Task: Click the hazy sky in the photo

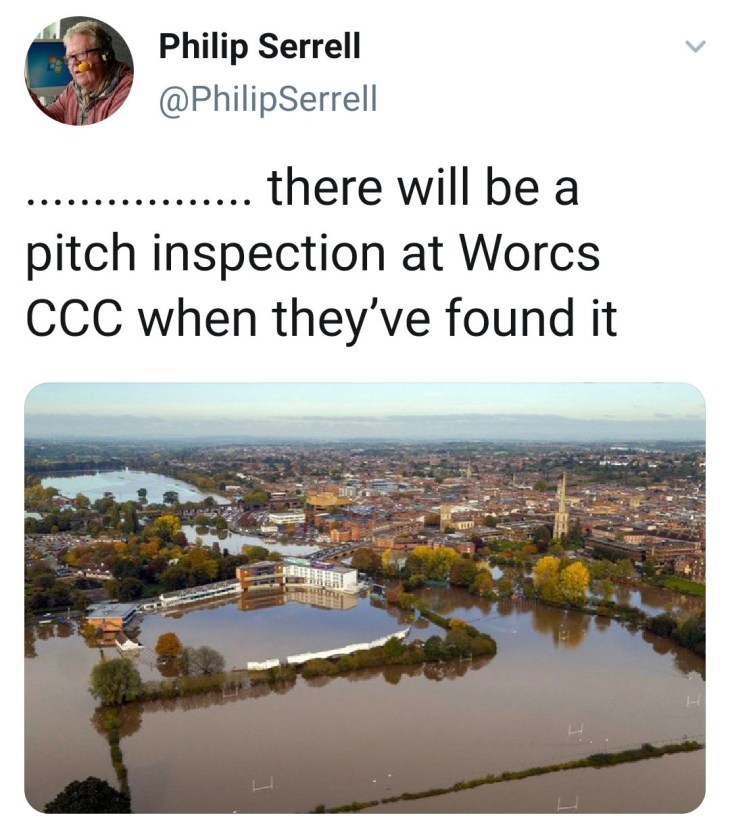Action: click(x=364, y=405)
